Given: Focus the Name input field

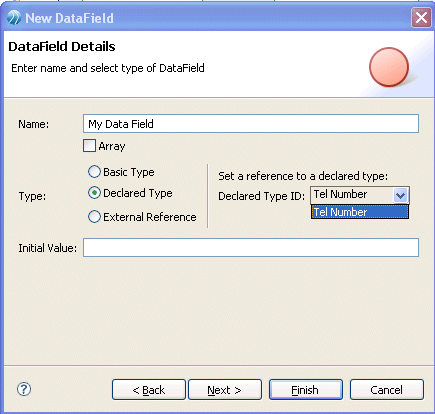Looking at the screenshot, I should (x=251, y=124).
